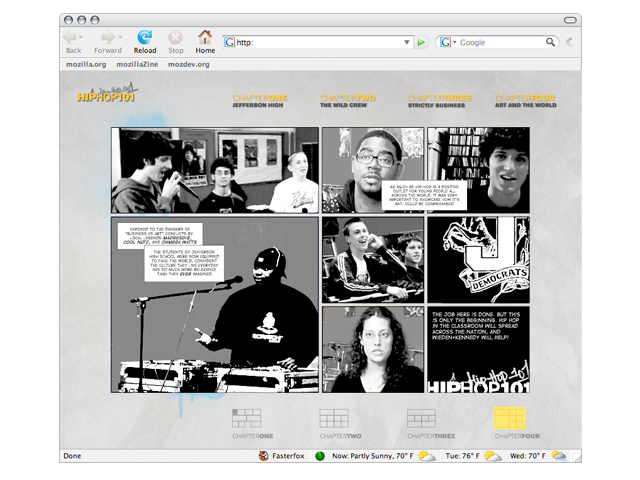Click the toolbar toggle pill button
This screenshot has width=640, height=480.
tap(570, 20)
